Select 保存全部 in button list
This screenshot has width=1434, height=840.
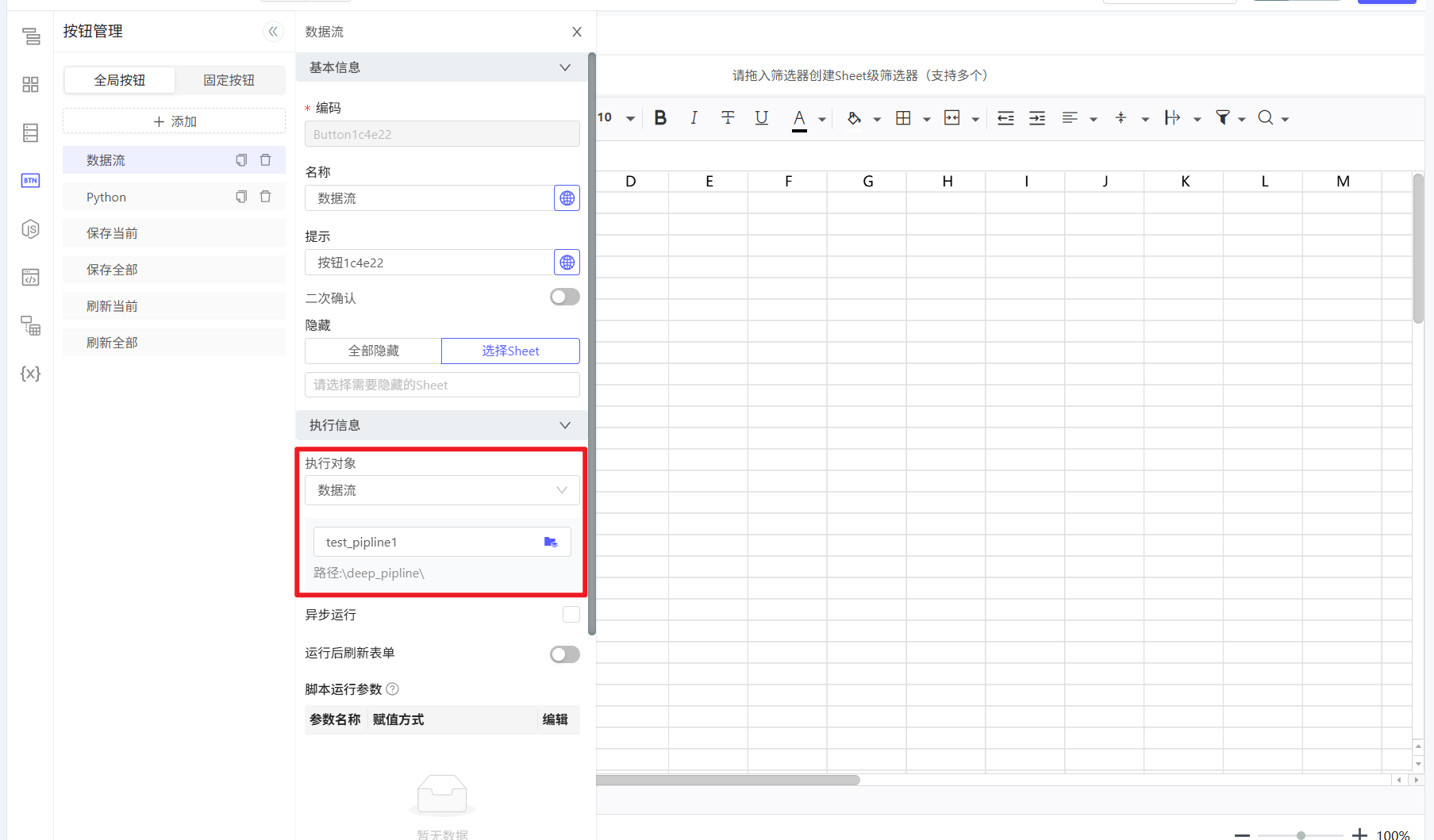[112, 270]
